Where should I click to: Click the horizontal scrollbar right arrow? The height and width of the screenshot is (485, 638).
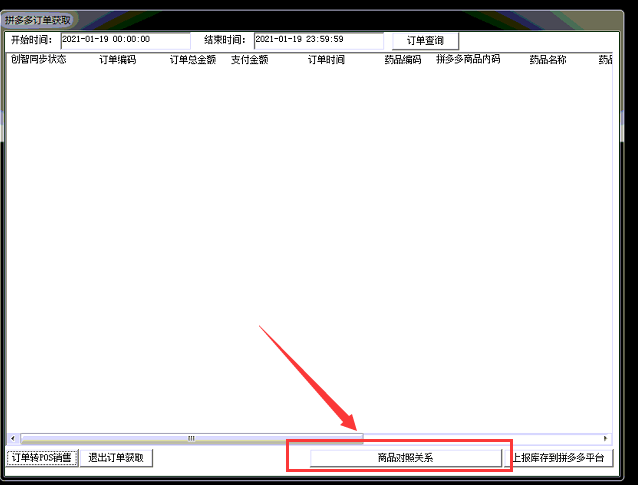605,439
